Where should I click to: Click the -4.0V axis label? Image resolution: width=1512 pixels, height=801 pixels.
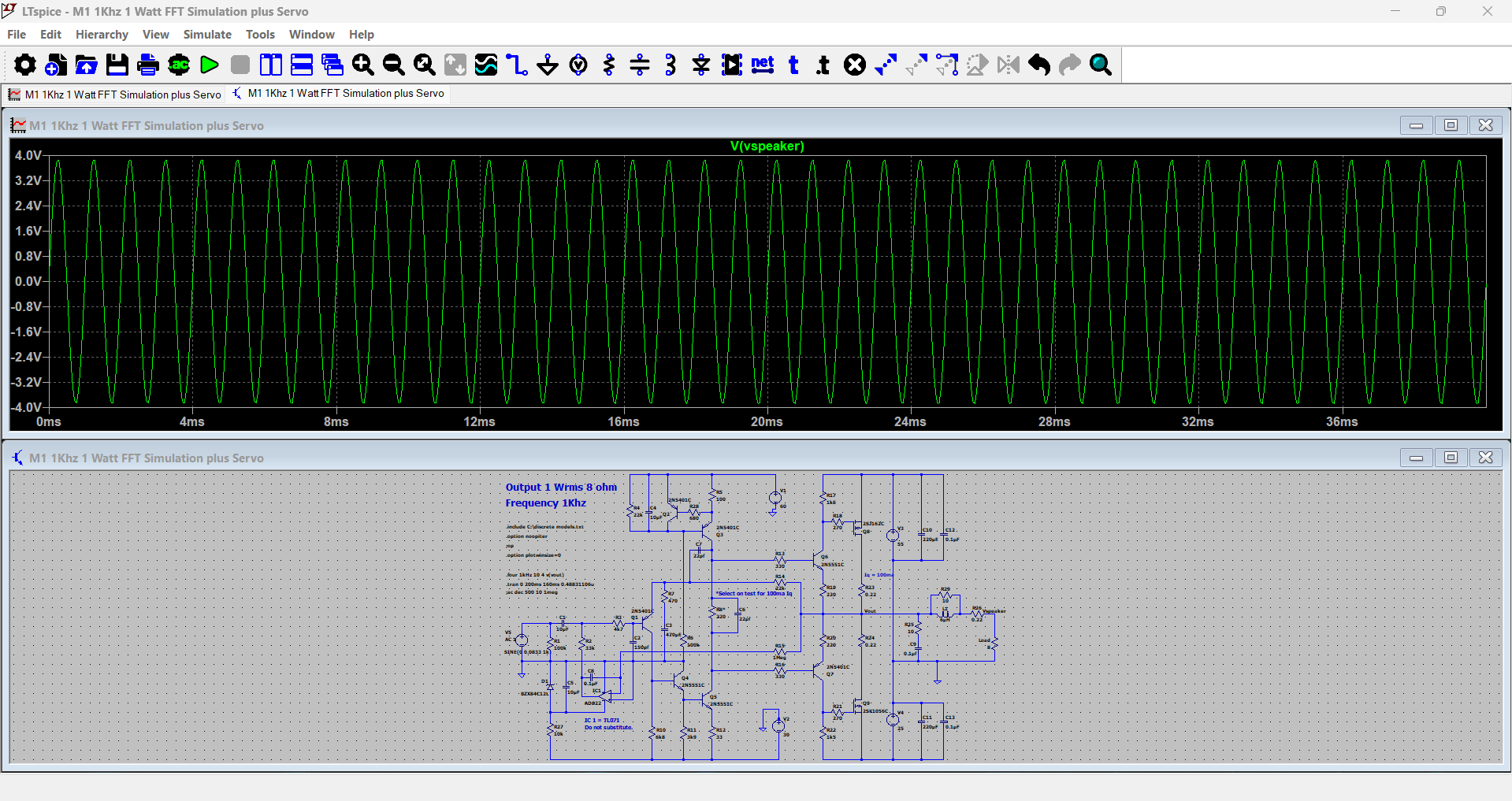pyautogui.click(x=26, y=407)
